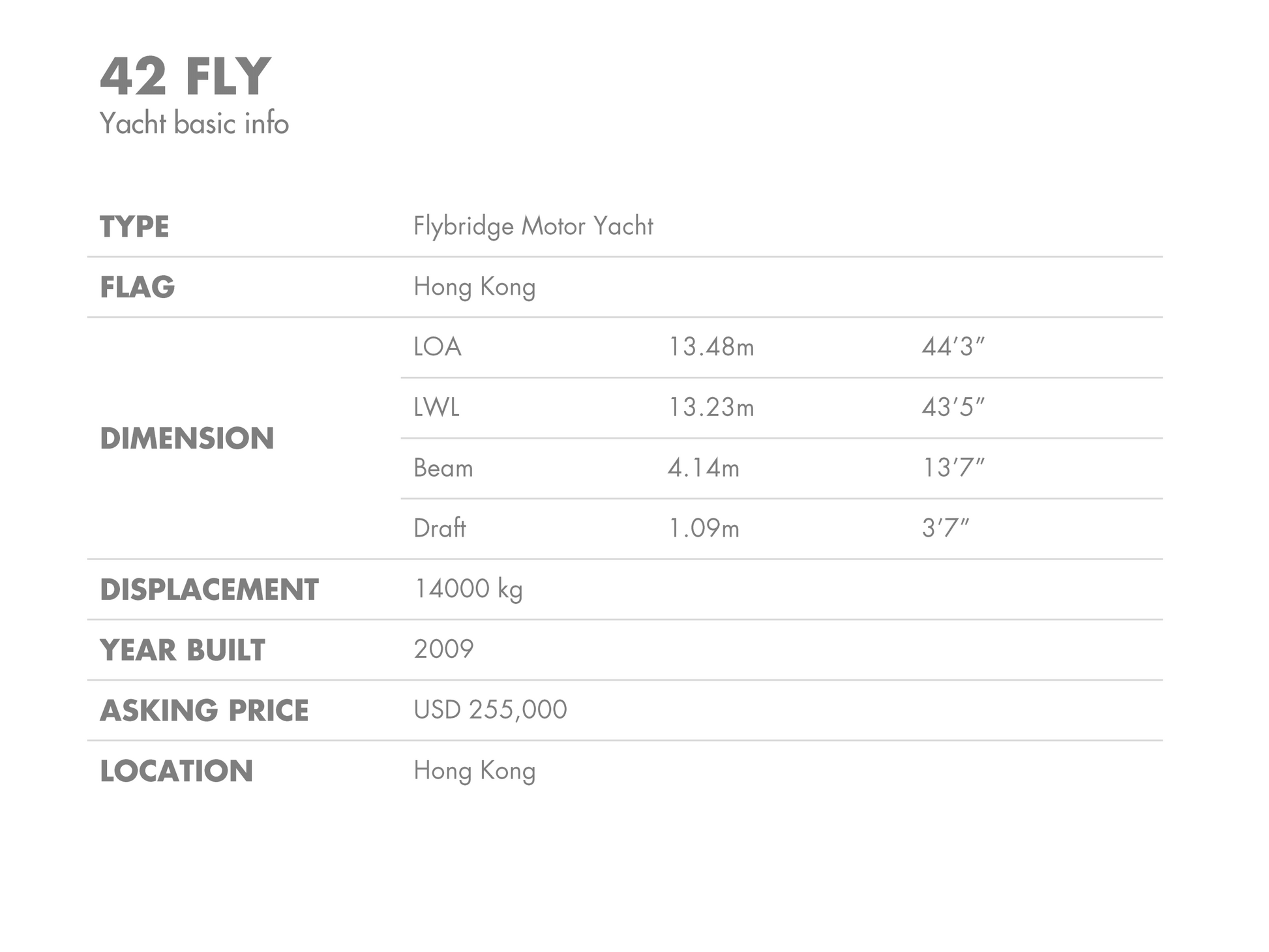Viewport: 1269px width, 952px height.
Task: Click the LWL dimension label
Action: click(436, 408)
